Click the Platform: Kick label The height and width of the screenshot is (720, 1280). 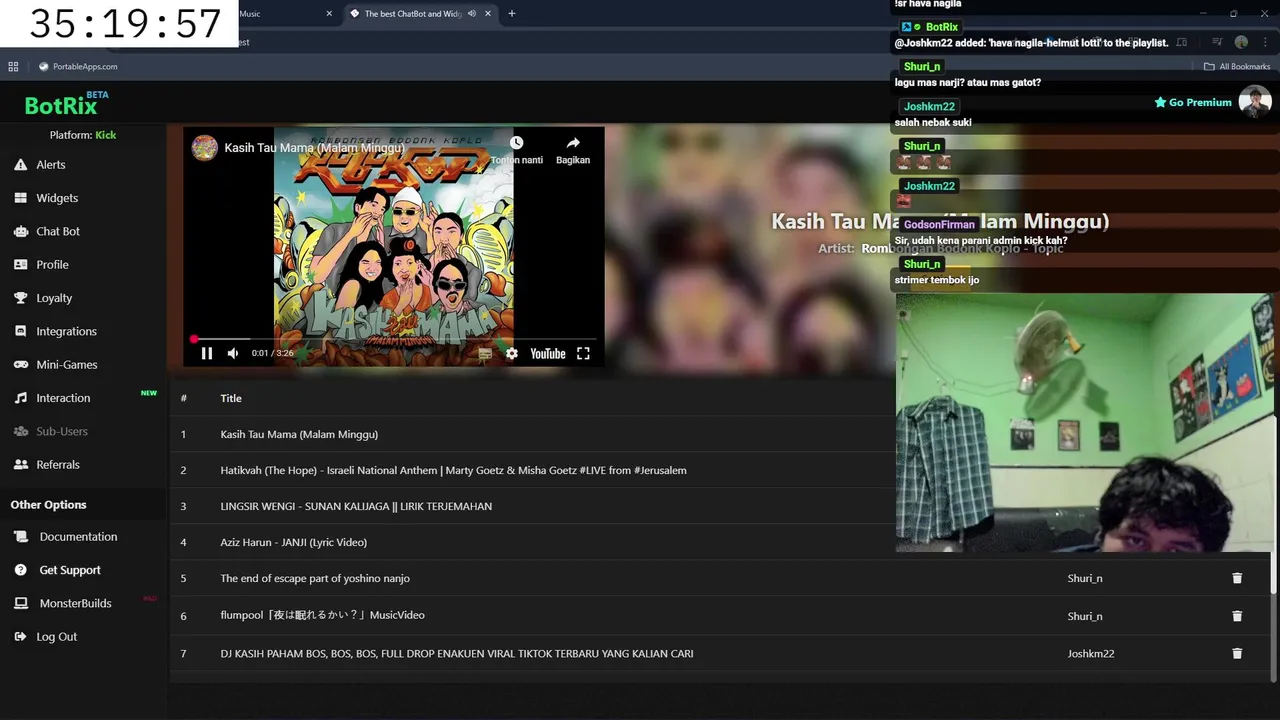[x=83, y=135]
